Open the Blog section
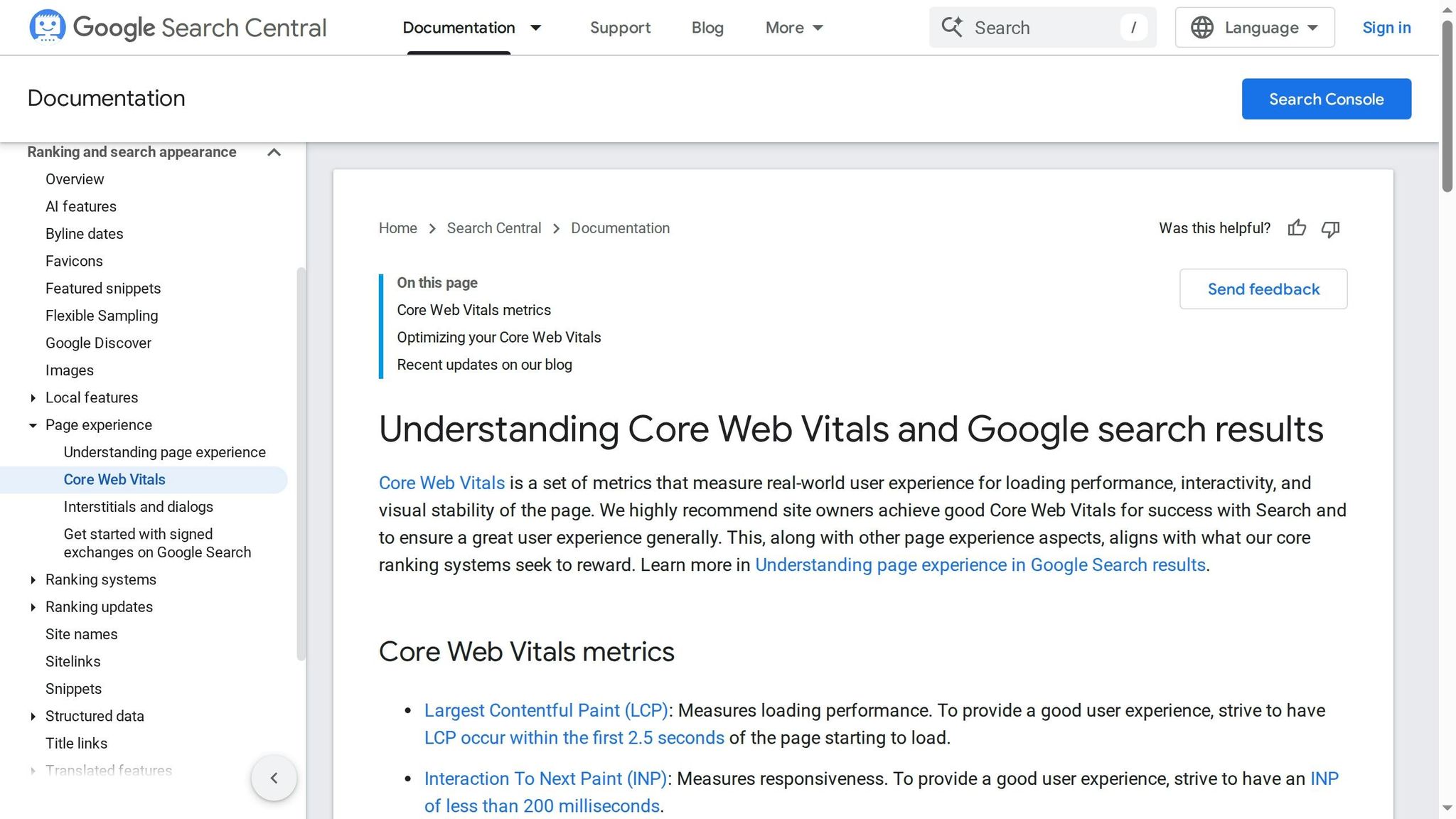The image size is (1456, 819). (707, 28)
